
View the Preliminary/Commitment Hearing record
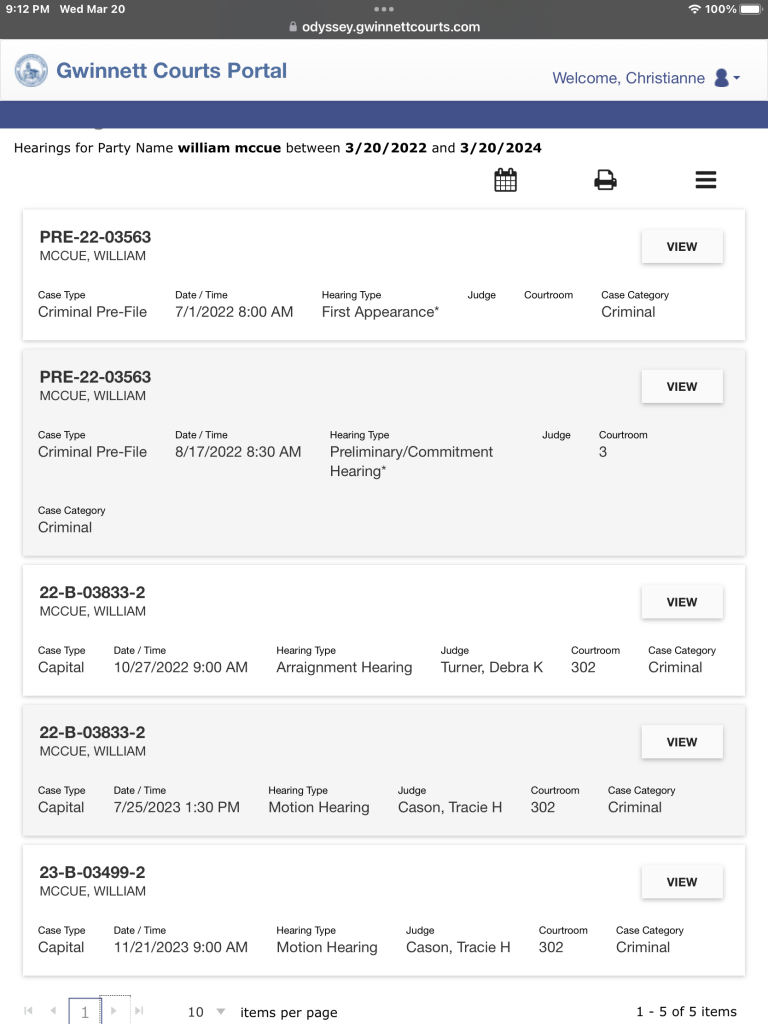681,386
